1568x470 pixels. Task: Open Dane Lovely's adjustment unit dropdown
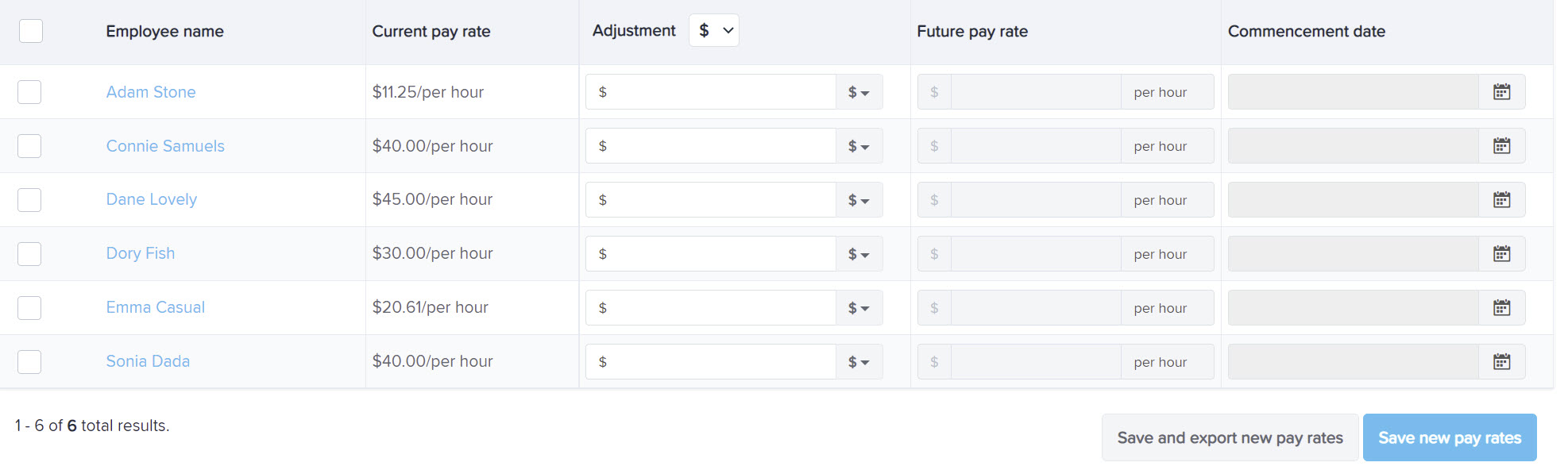(x=859, y=200)
